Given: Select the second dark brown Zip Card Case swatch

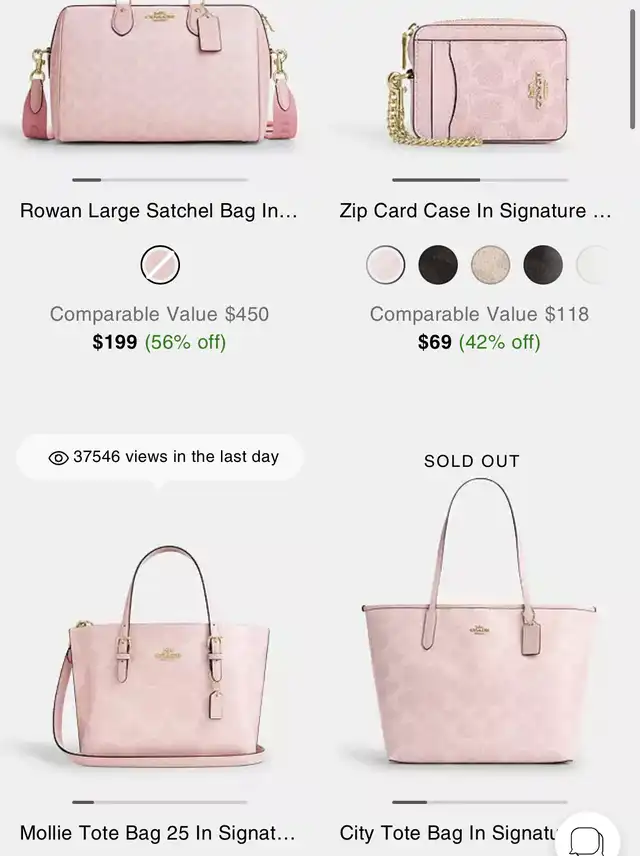Looking at the screenshot, I should [438, 265].
